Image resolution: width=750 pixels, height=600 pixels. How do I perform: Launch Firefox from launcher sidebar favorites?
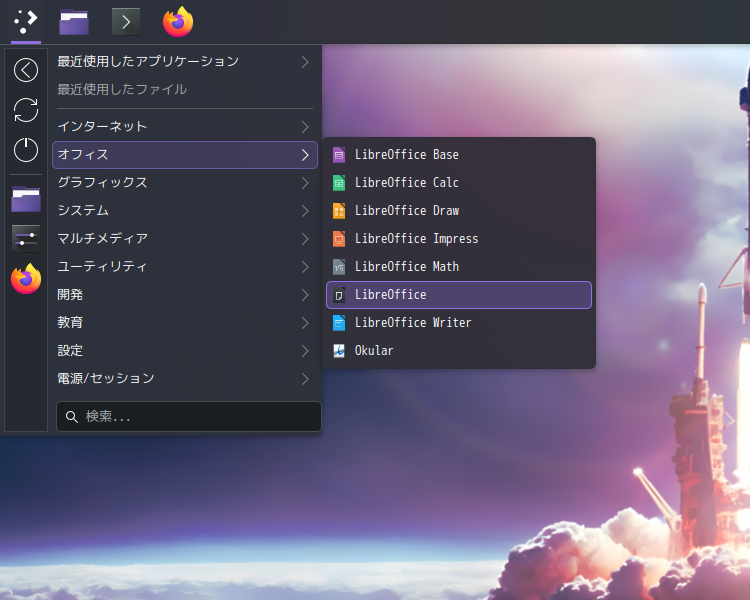(26, 278)
